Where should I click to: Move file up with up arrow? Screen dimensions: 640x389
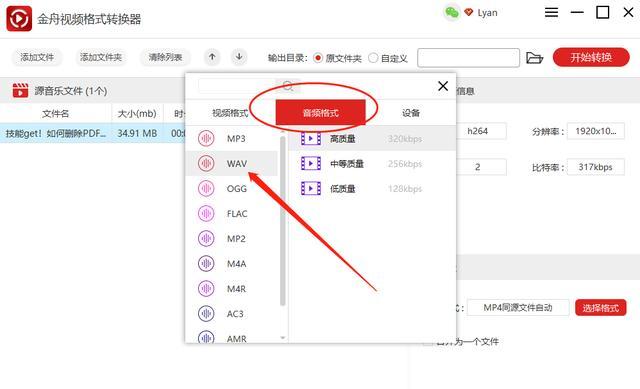click(212, 57)
